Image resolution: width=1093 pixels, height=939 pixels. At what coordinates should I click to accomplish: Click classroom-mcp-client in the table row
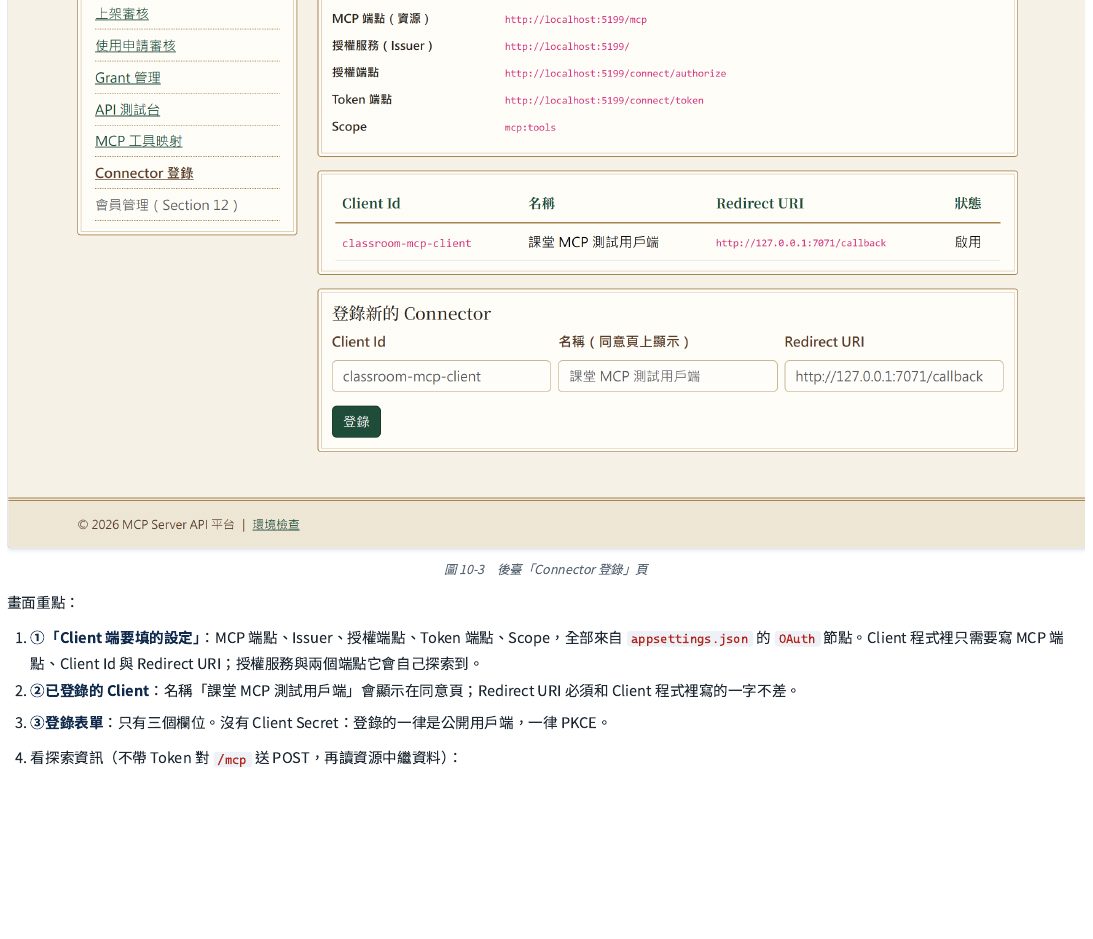(407, 243)
